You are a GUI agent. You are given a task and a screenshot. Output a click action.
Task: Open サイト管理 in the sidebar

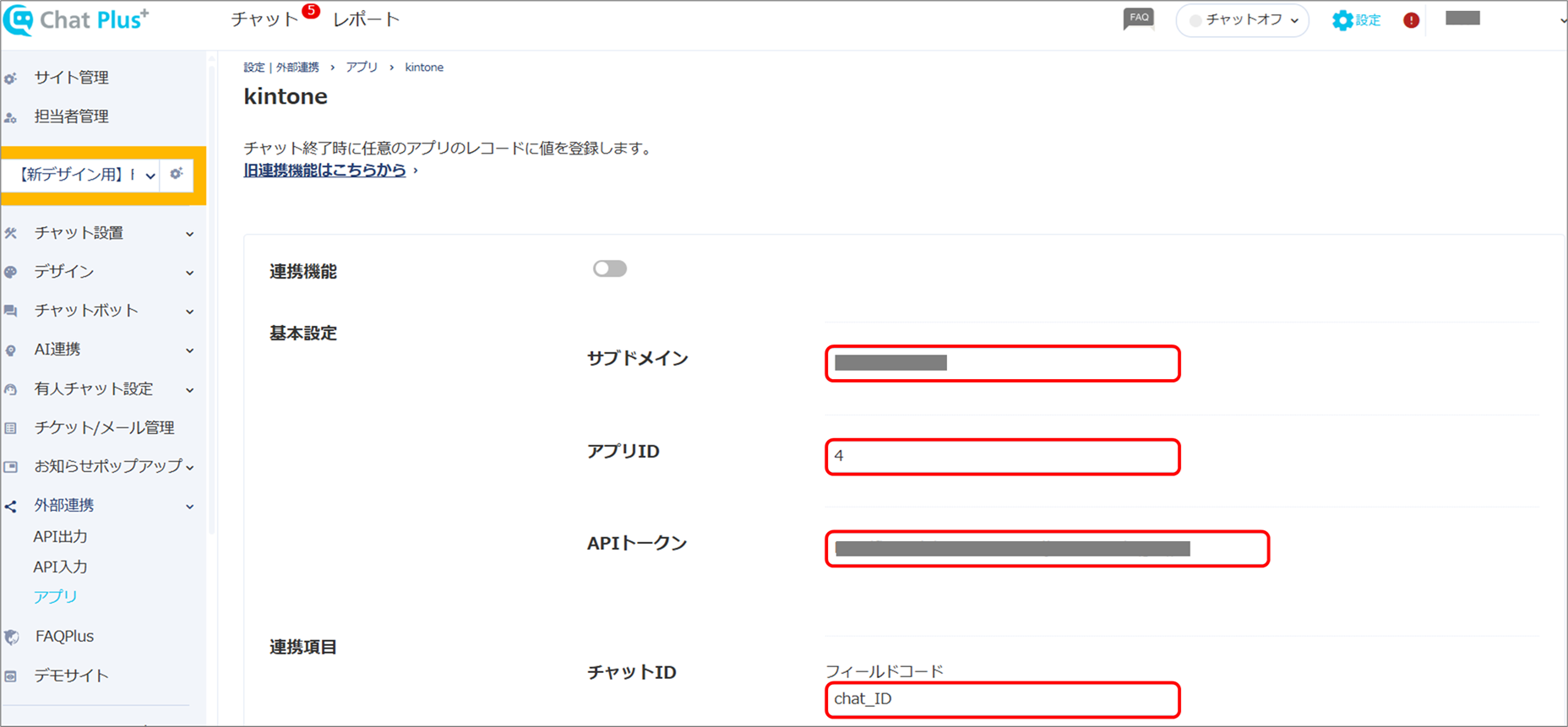pyautogui.click(x=72, y=78)
